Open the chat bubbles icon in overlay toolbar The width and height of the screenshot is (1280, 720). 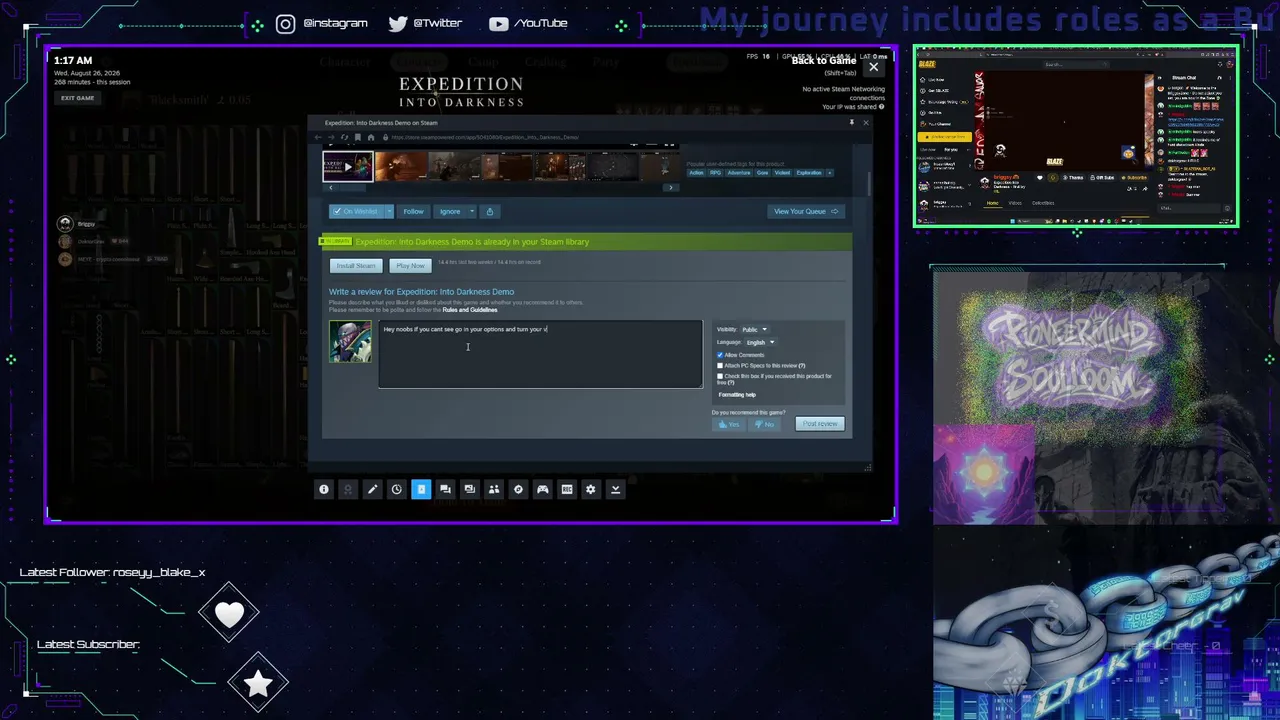445,489
